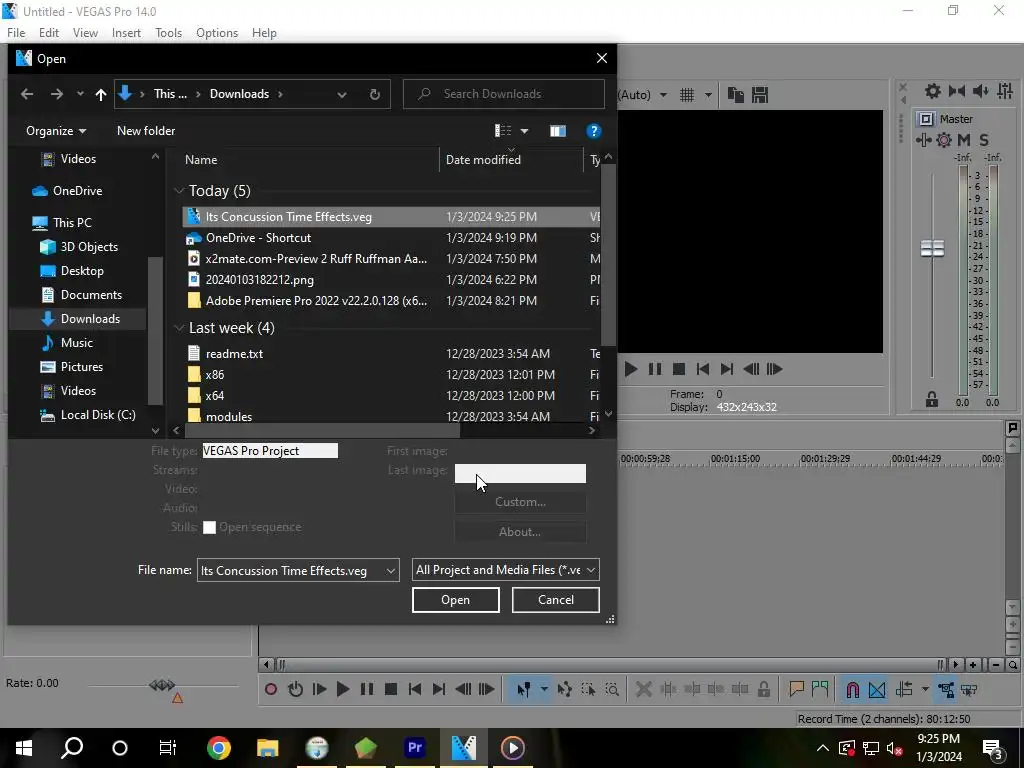
Task: Toggle Automatic Crossfades button
Action: pos(877,689)
